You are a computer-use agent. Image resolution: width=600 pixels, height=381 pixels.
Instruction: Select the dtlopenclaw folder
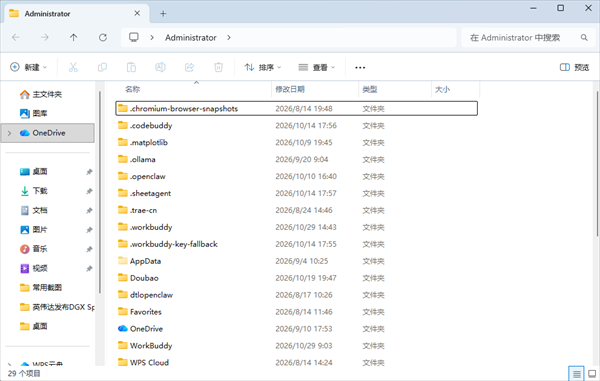pos(297,295)
